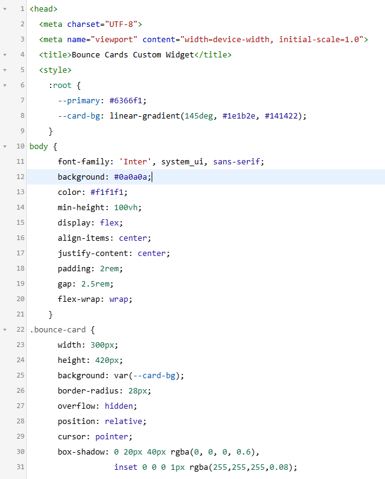
Task: Click the content attribute name on line 3
Action: [x=159, y=39]
